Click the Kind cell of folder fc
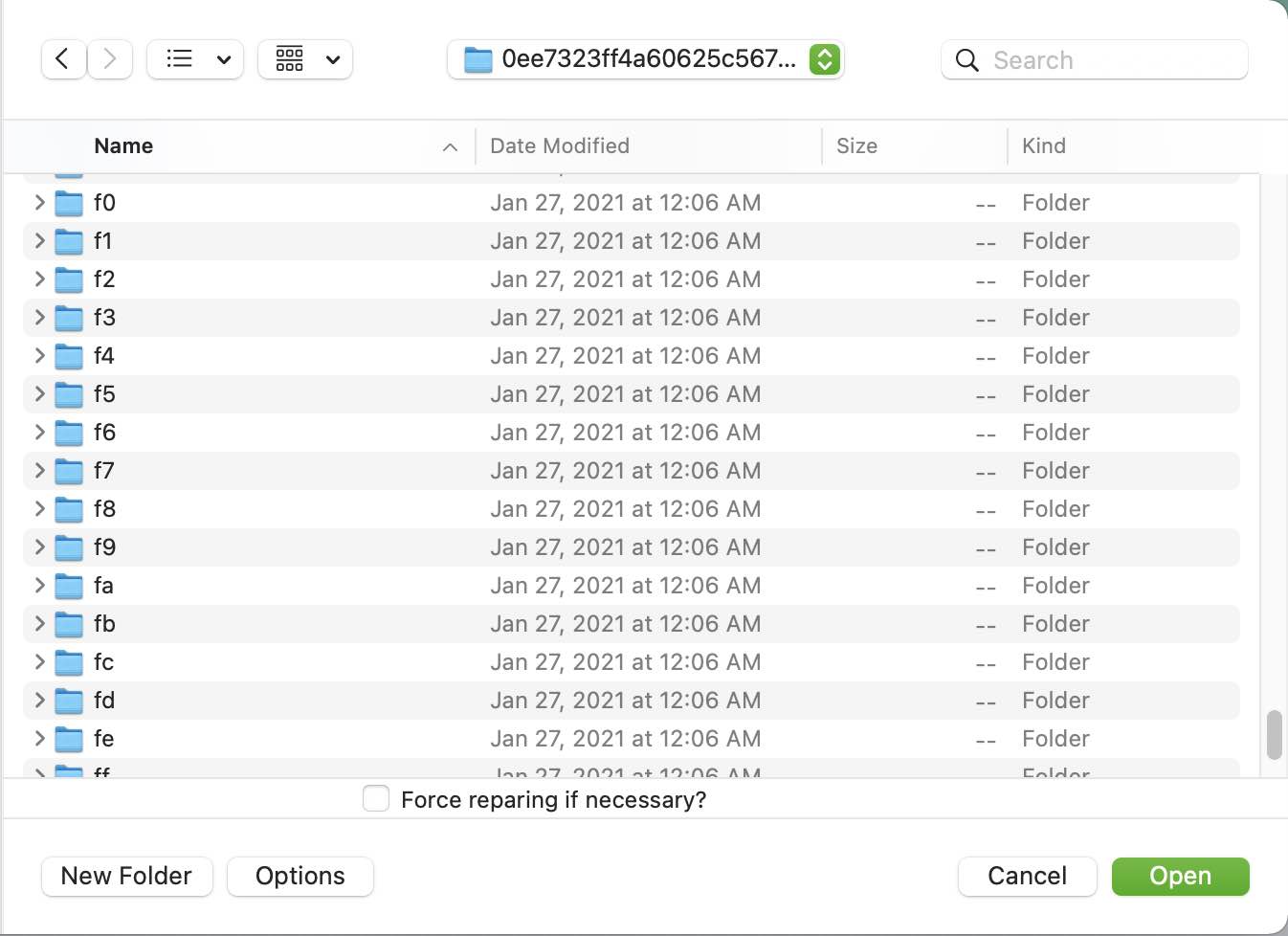This screenshot has width=1288, height=936. coord(1055,661)
